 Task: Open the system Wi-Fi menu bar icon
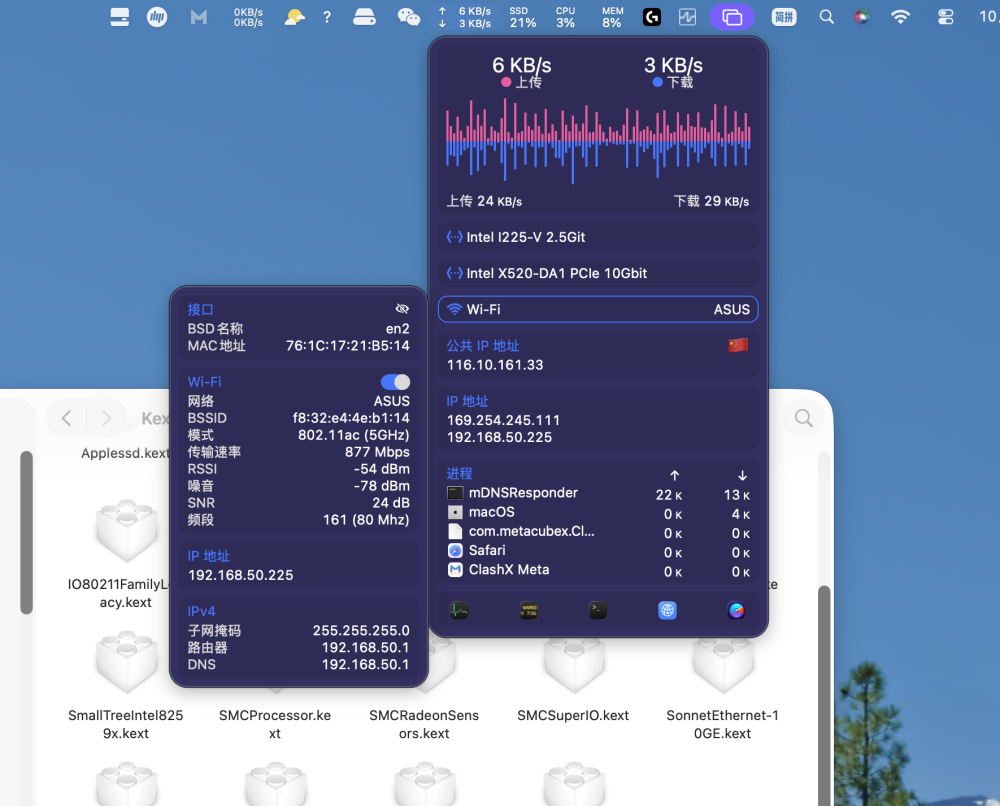(x=900, y=17)
